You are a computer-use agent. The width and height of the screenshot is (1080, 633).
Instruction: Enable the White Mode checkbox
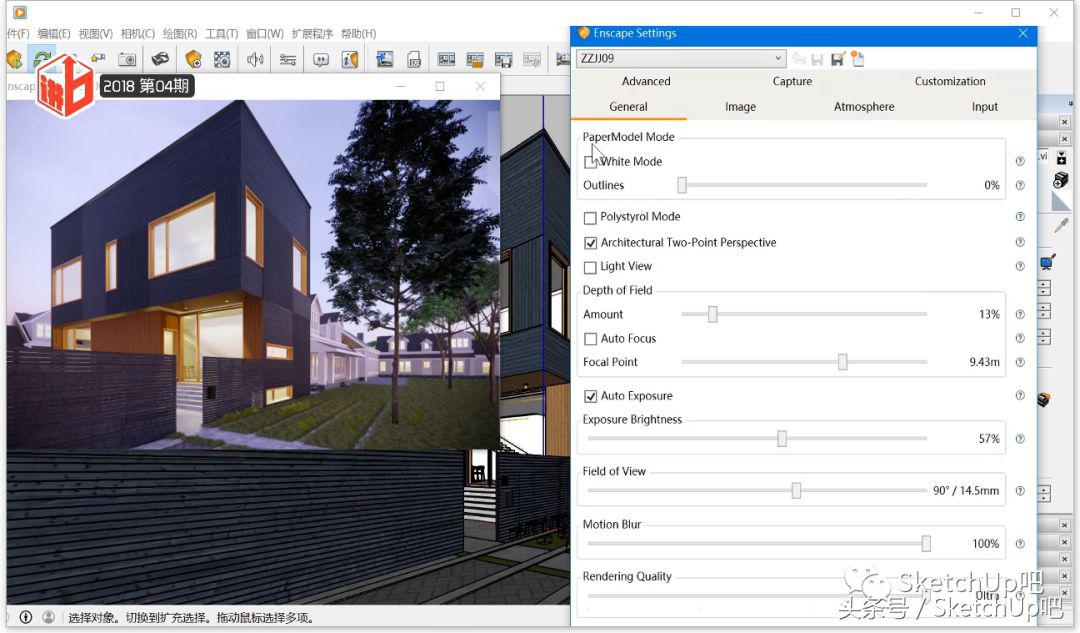point(590,162)
